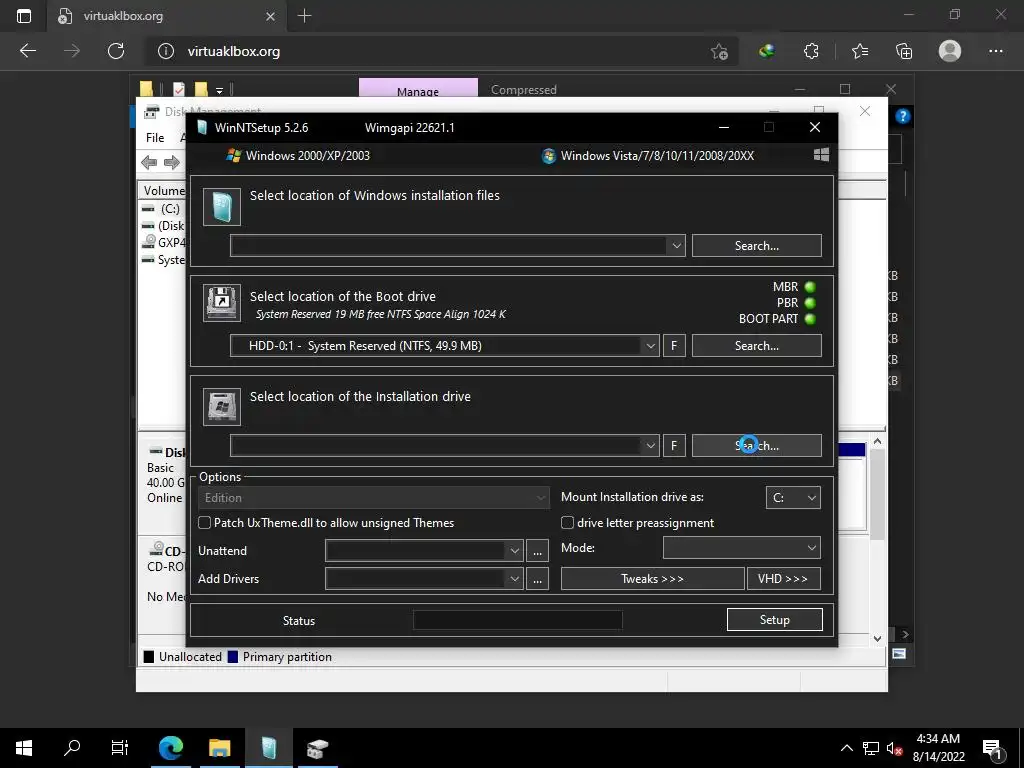Open the VHD >>> options

point(784,579)
